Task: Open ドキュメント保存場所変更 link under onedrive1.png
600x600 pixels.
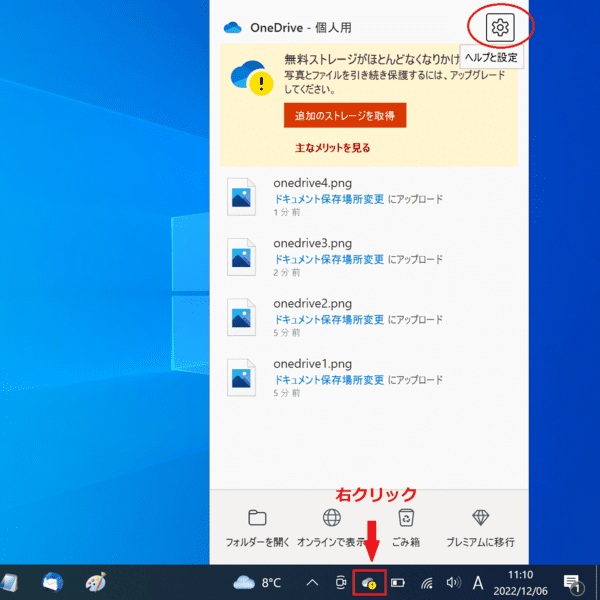Action: pyautogui.click(x=329, y=380)
